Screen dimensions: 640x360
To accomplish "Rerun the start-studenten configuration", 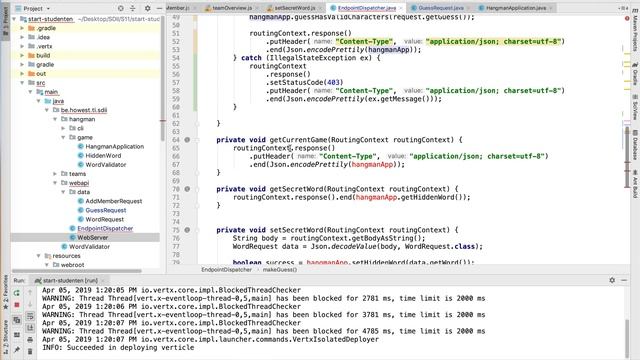I will tap(17, 293).
